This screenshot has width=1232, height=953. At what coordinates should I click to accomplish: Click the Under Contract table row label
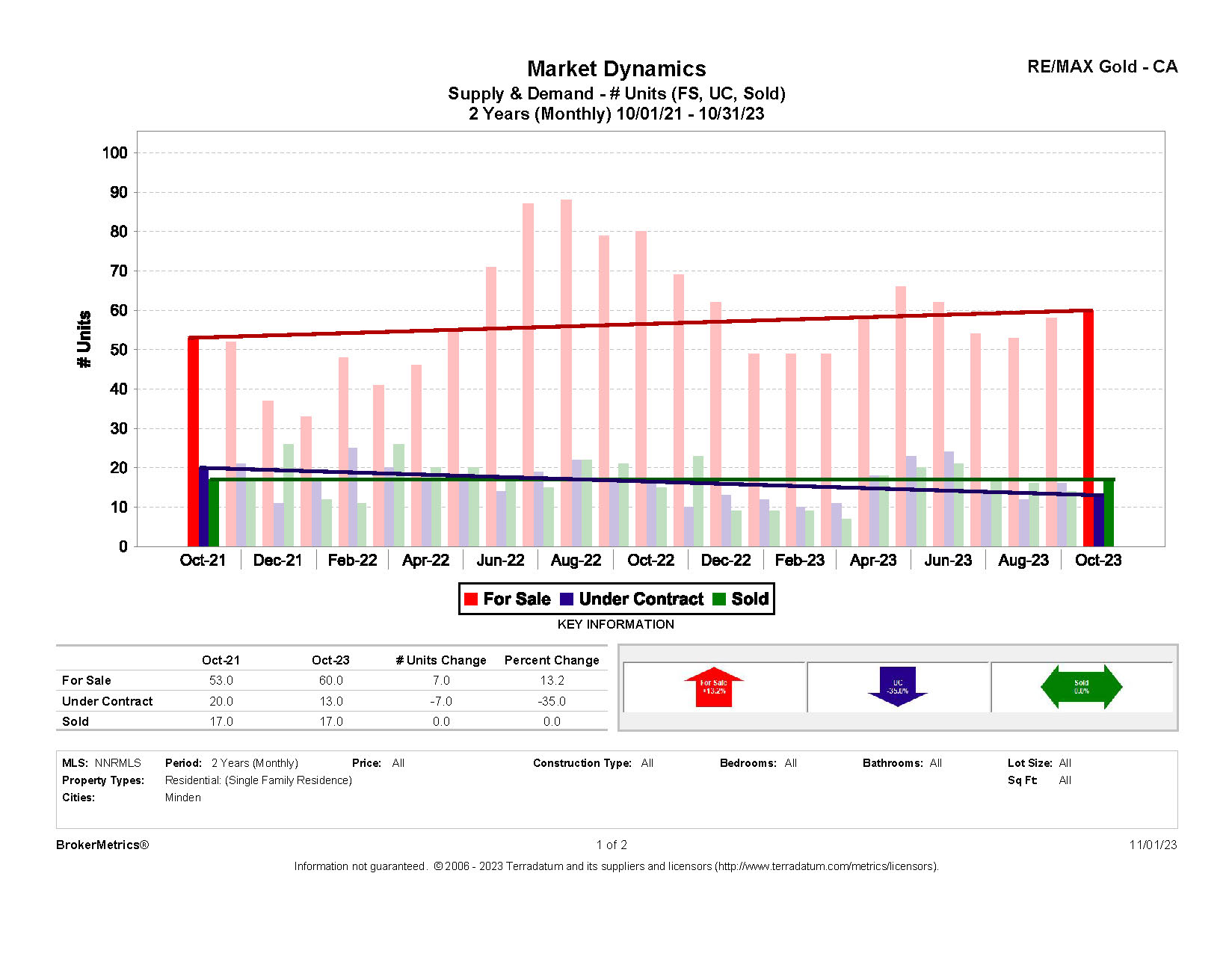(107, 701)
